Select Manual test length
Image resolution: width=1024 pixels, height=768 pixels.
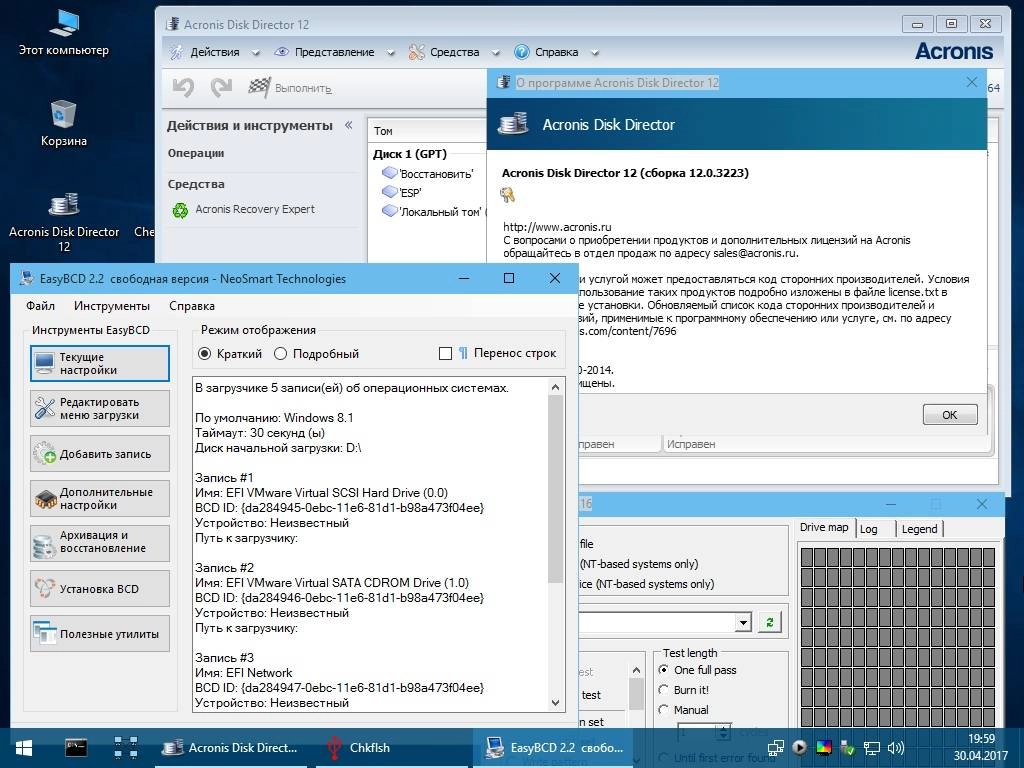[664, 709]
